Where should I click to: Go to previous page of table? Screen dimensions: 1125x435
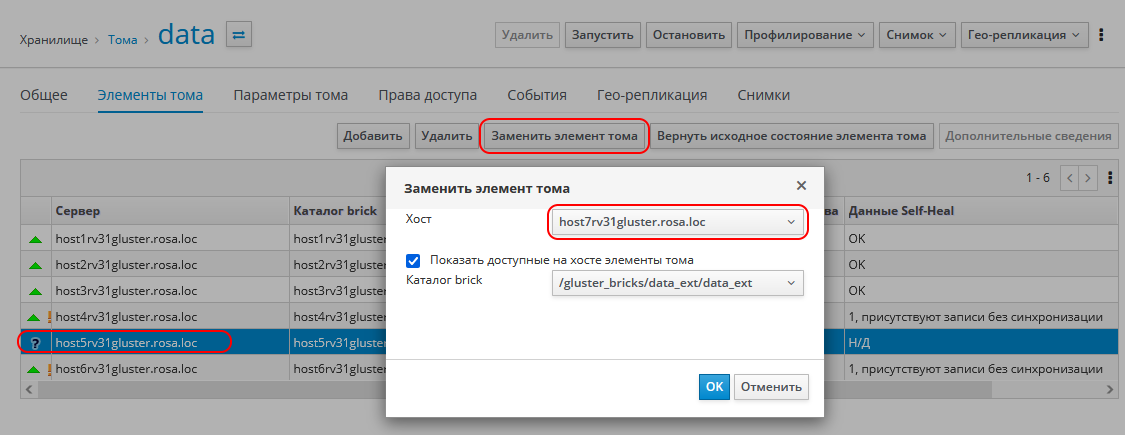click(x=1070, y=178)
